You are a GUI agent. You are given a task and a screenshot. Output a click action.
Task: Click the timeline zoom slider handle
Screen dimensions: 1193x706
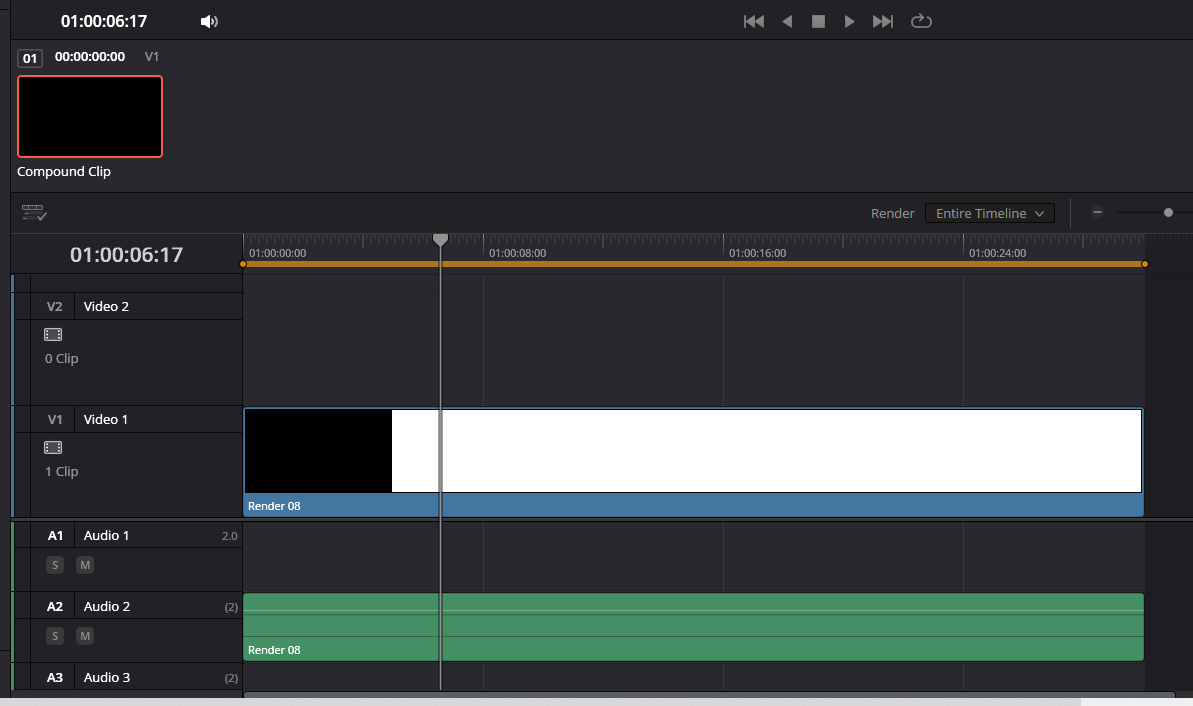coord(1168,212)
